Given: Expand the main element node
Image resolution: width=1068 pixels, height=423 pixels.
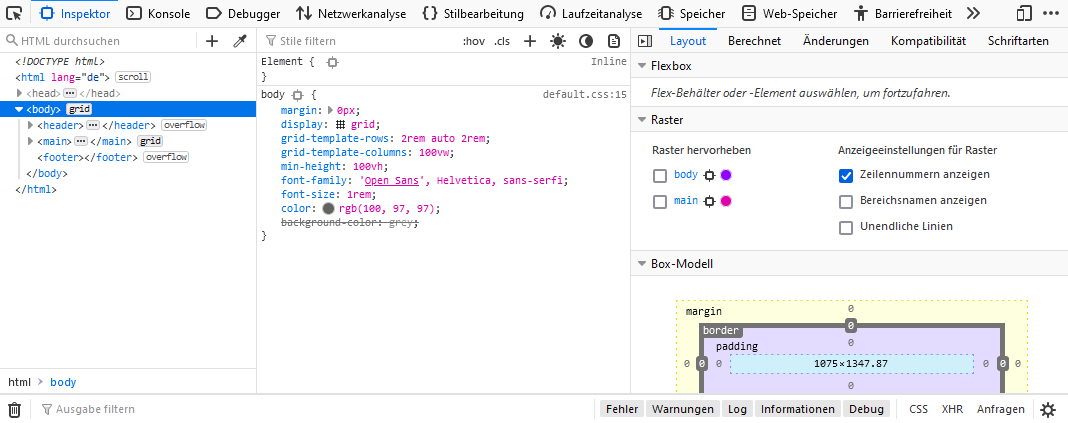Looking at the screenshot, I should (x=30, y=141).
